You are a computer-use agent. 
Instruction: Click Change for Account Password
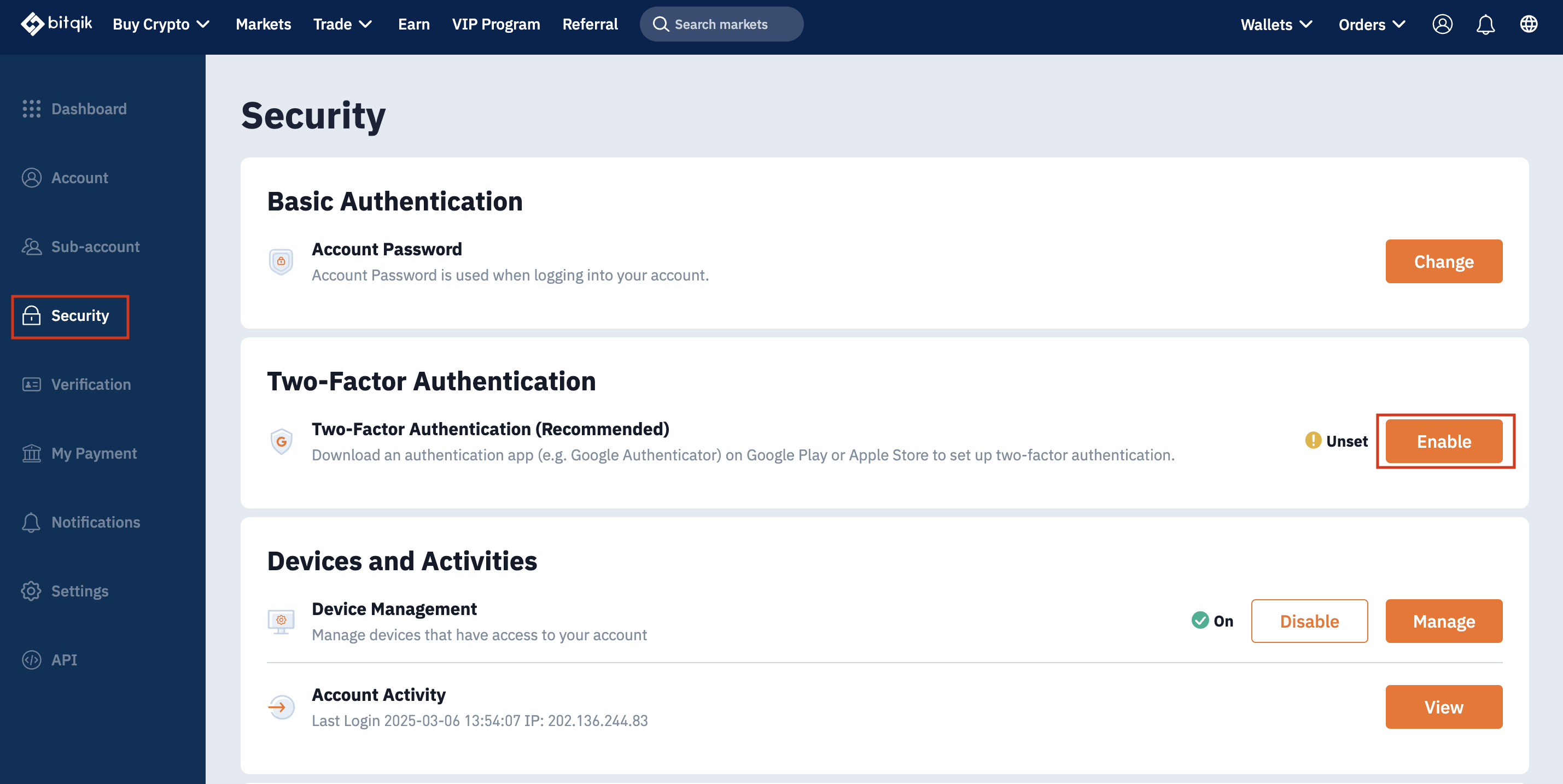(x=1444, y=261)
